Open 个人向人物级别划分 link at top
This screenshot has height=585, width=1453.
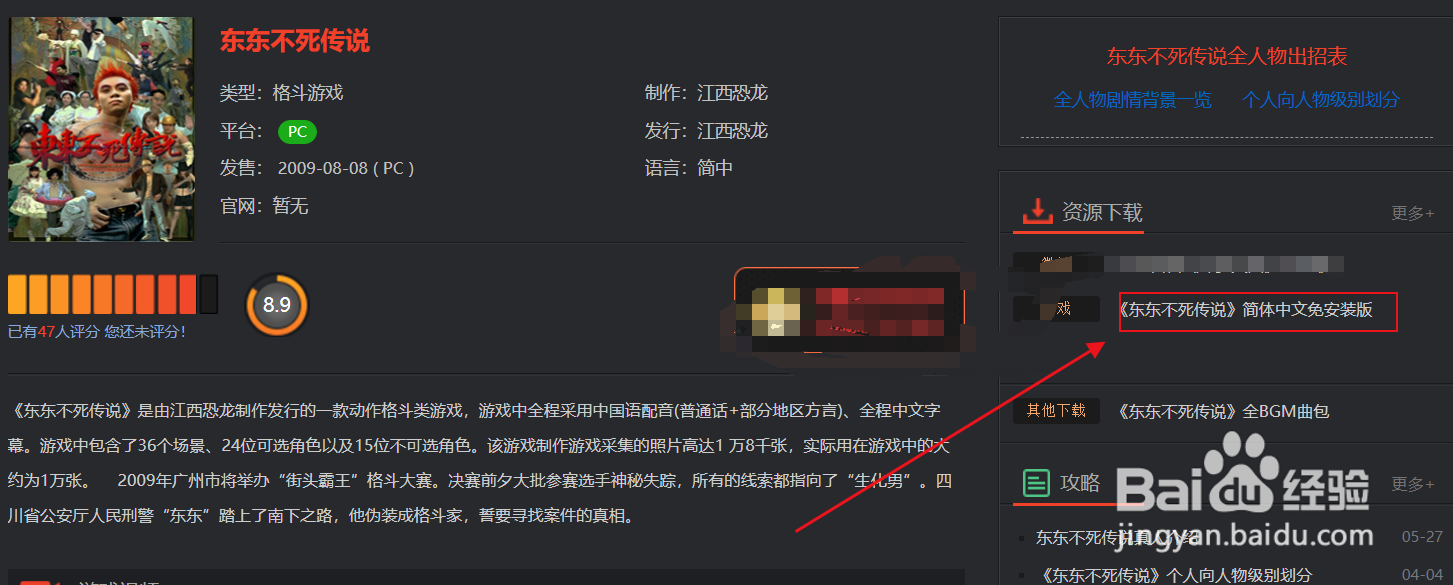tap(1321, 100)
